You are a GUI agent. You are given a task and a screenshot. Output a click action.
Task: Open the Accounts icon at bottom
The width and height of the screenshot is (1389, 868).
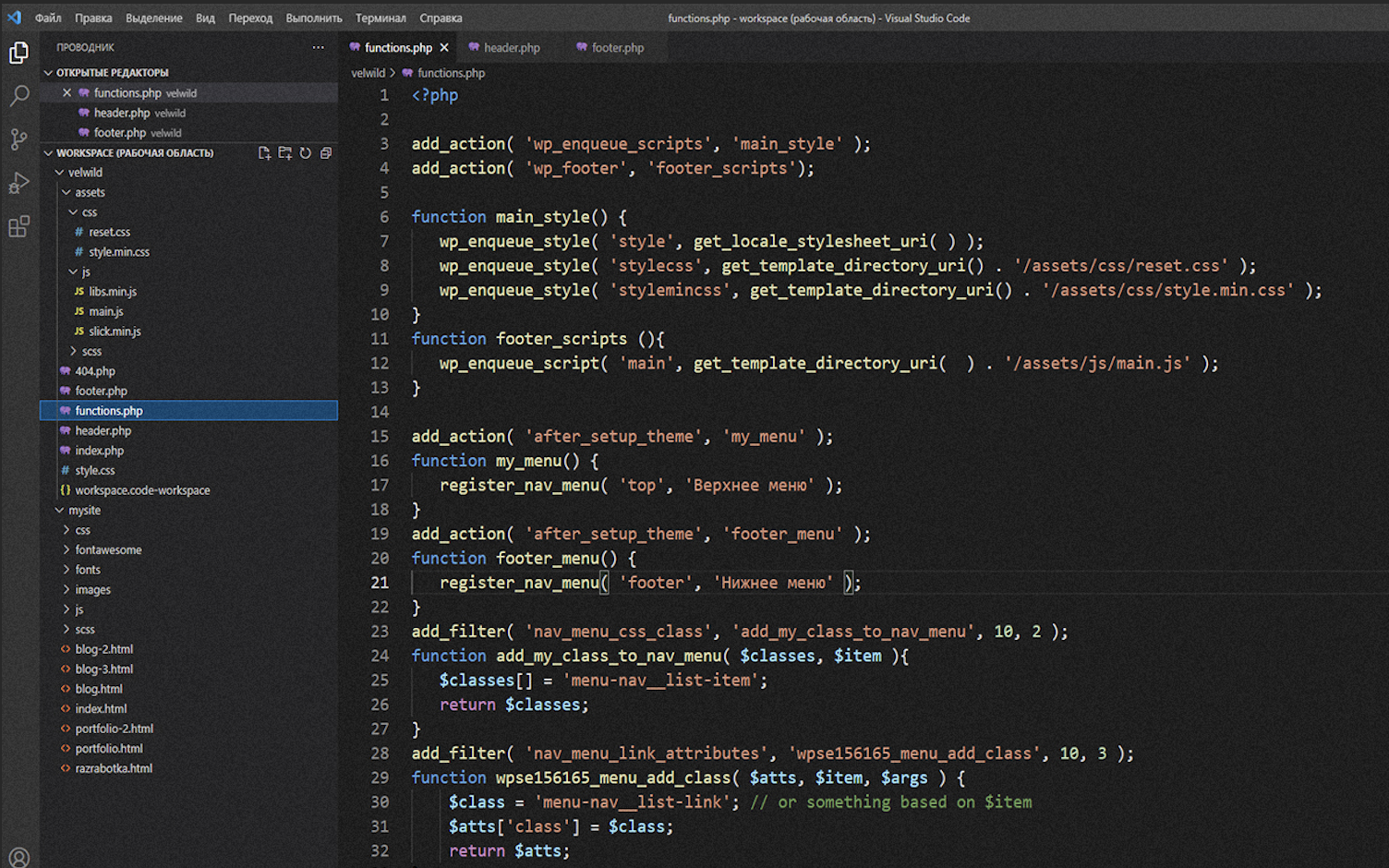coord(18,857)
